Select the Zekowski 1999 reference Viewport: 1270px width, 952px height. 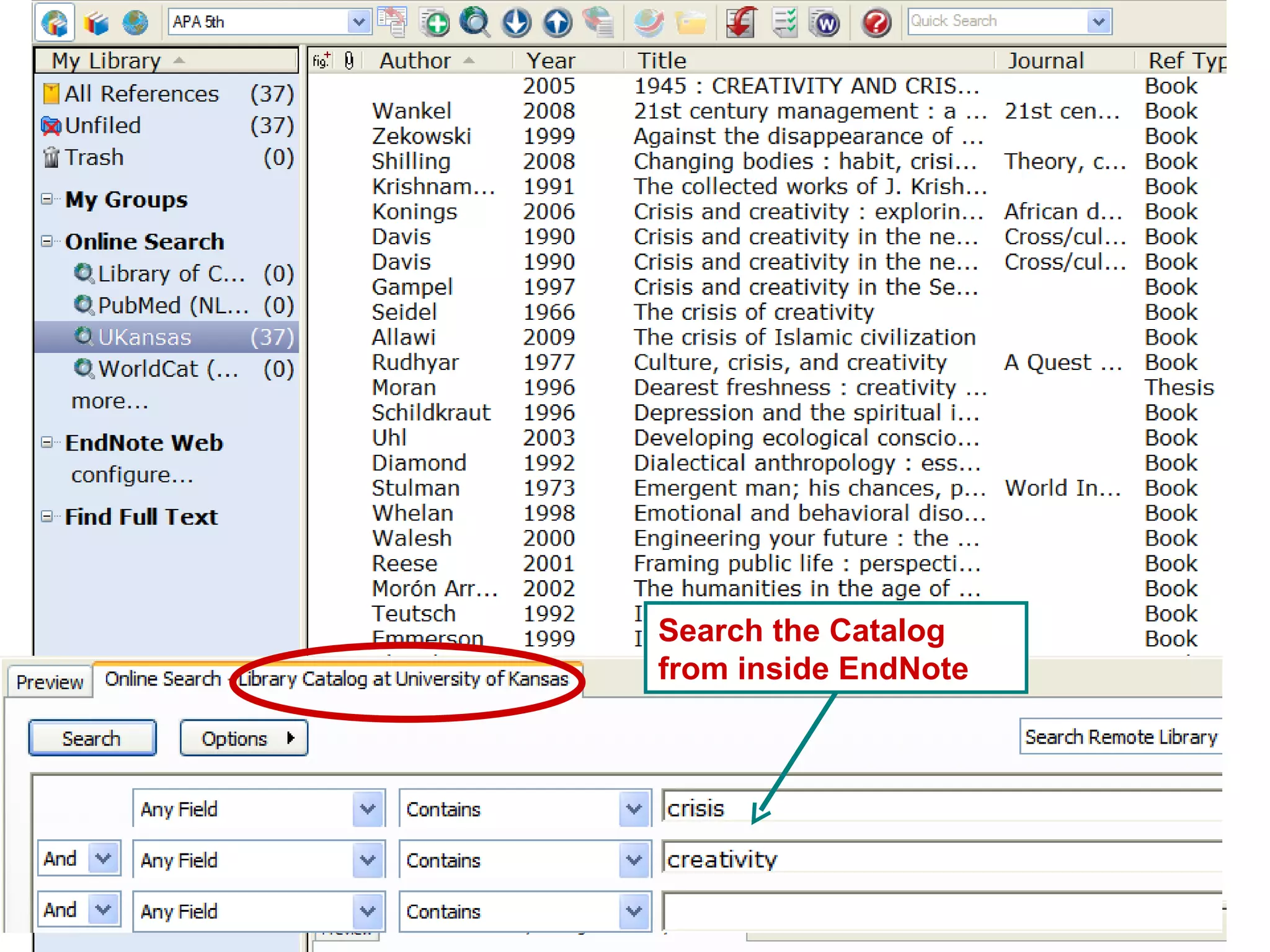[x=766, y=136]
